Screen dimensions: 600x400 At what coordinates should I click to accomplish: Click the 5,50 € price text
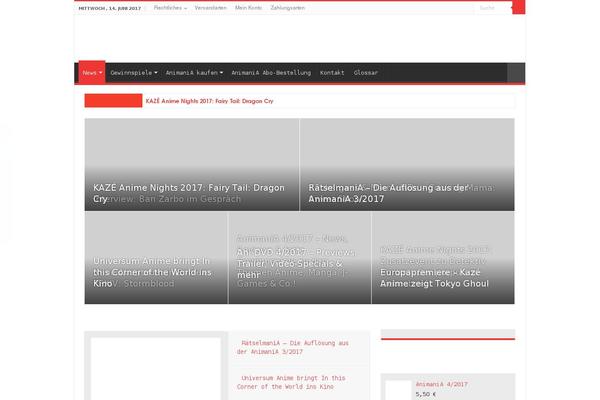pyautogui.click(x=426, y=394)
